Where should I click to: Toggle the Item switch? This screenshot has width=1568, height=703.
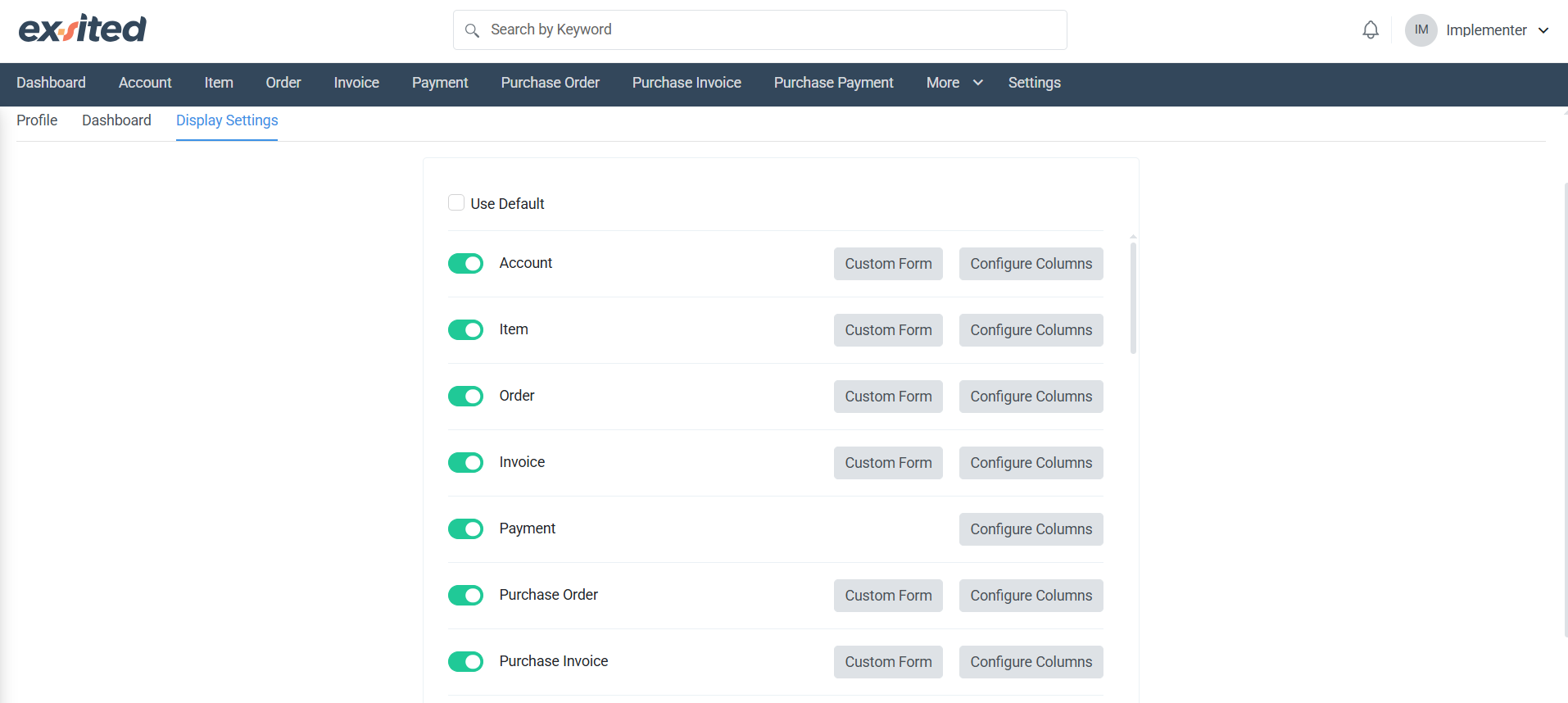465,329
